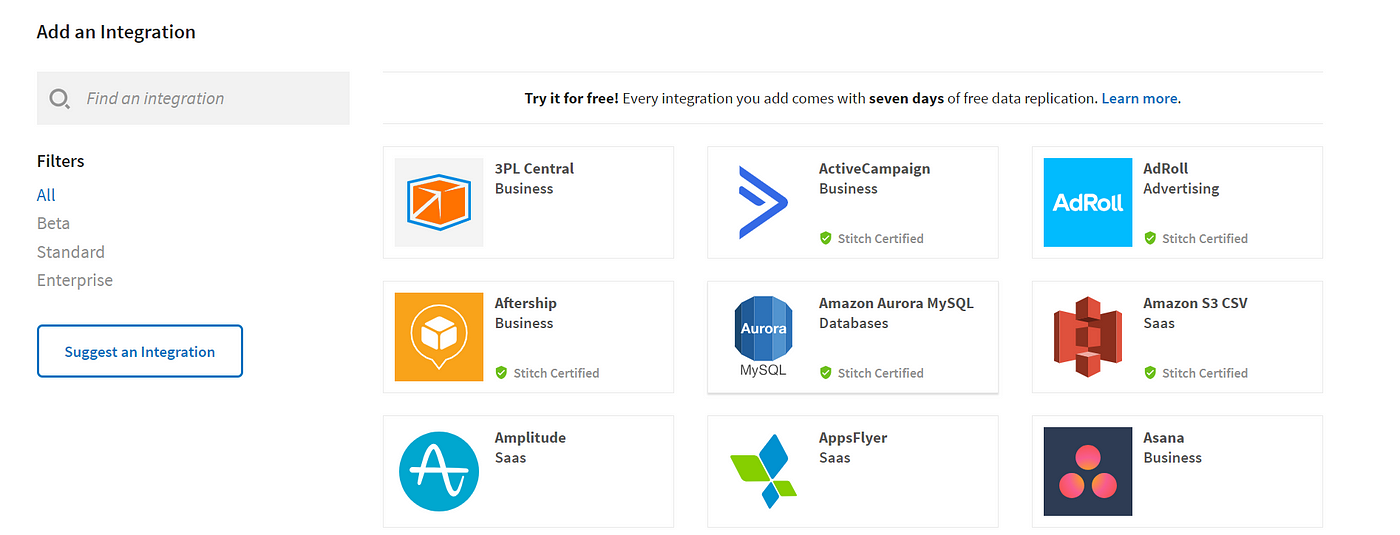Screen dimensions: 1400x535
Task: Filter integrations by Standard
Action: click(x=71, y=252)
